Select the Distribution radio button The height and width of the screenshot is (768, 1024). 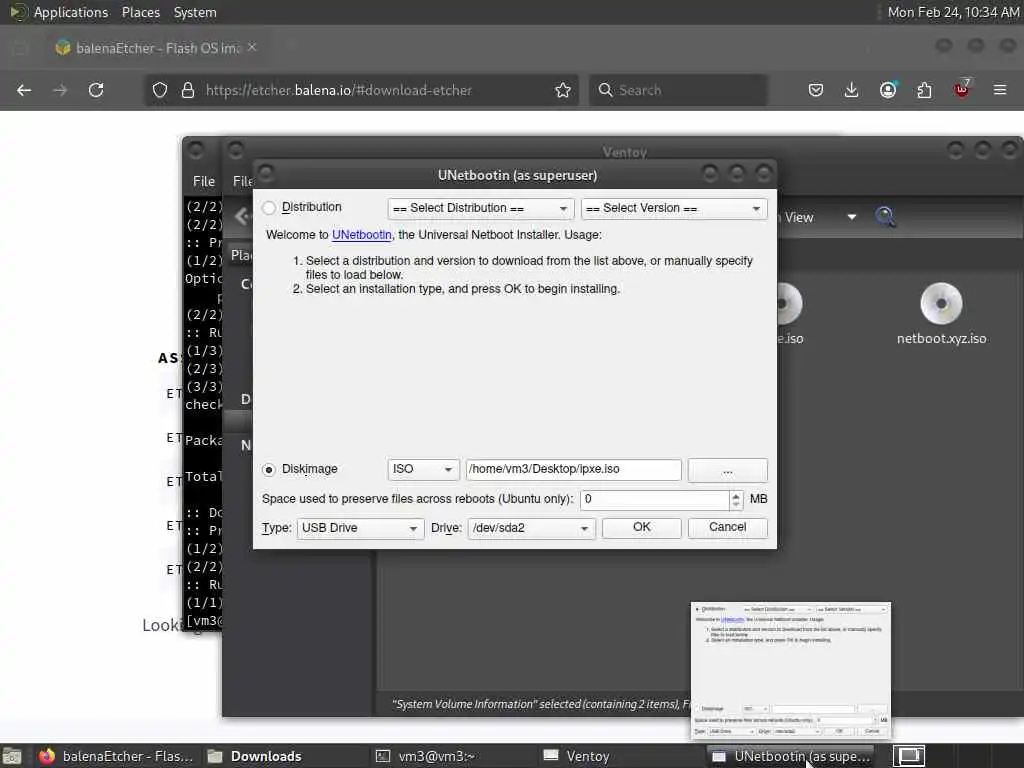pyautogui.click(x=268, y=208)
